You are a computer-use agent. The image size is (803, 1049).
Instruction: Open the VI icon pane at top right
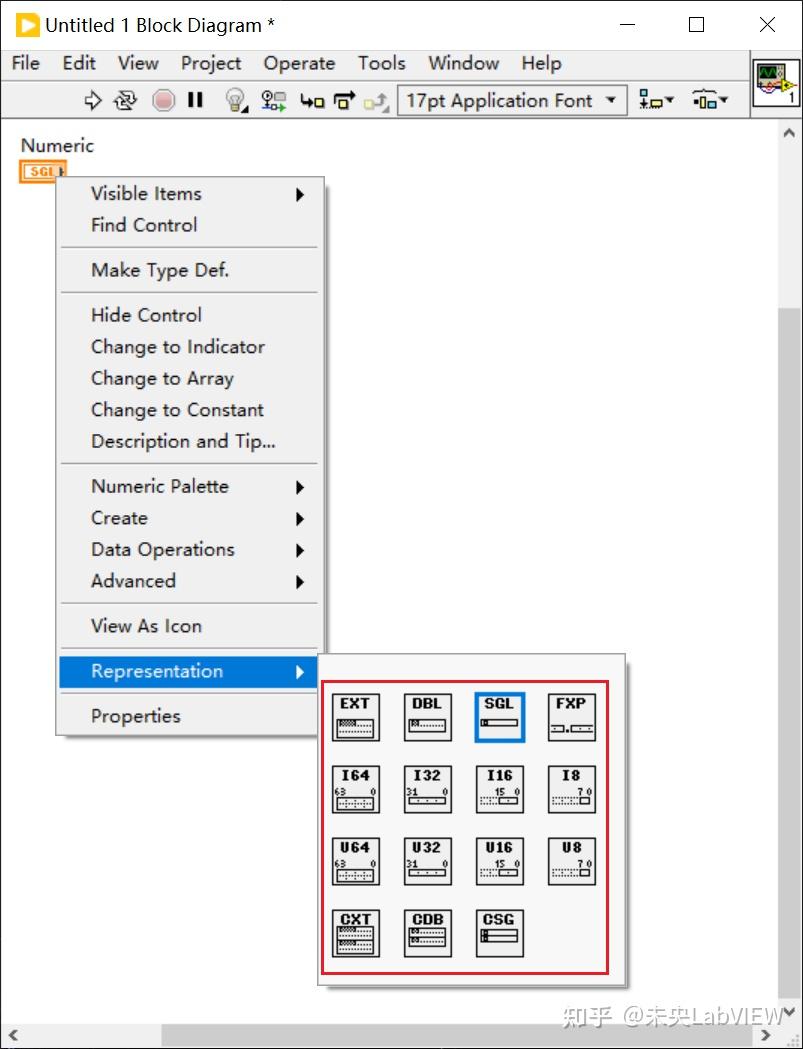tap(776, 82)
